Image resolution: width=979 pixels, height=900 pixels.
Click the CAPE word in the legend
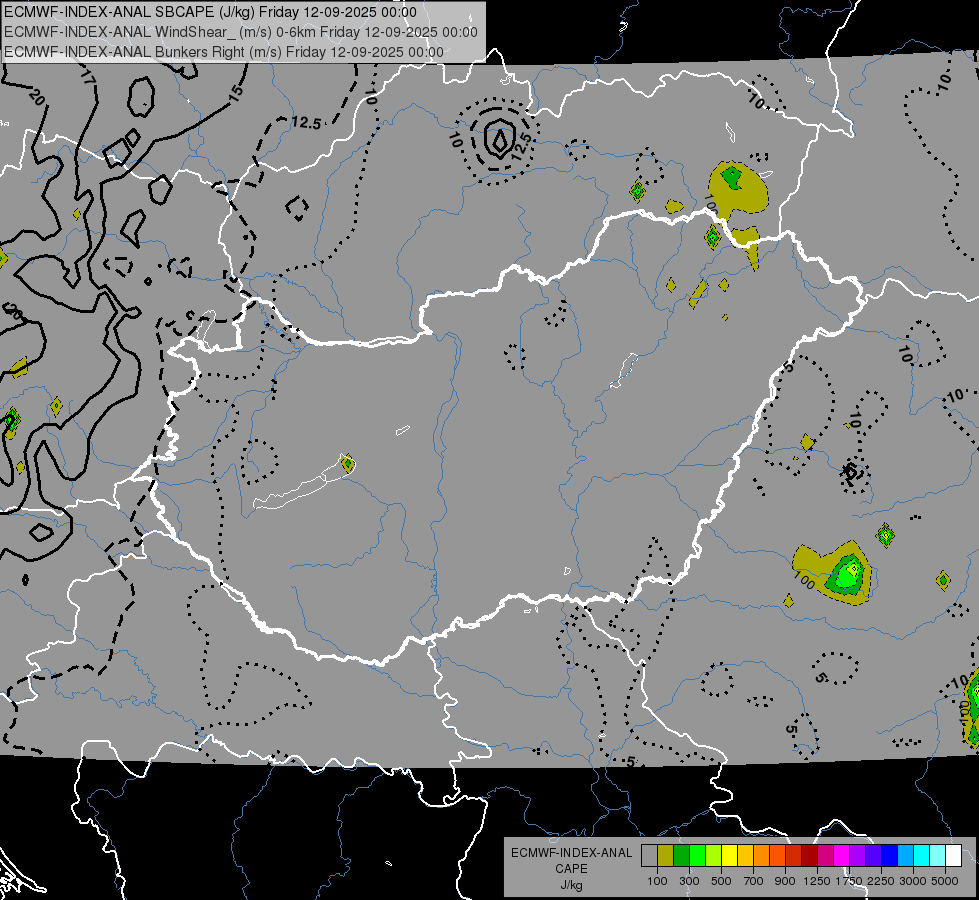point(571,868)
